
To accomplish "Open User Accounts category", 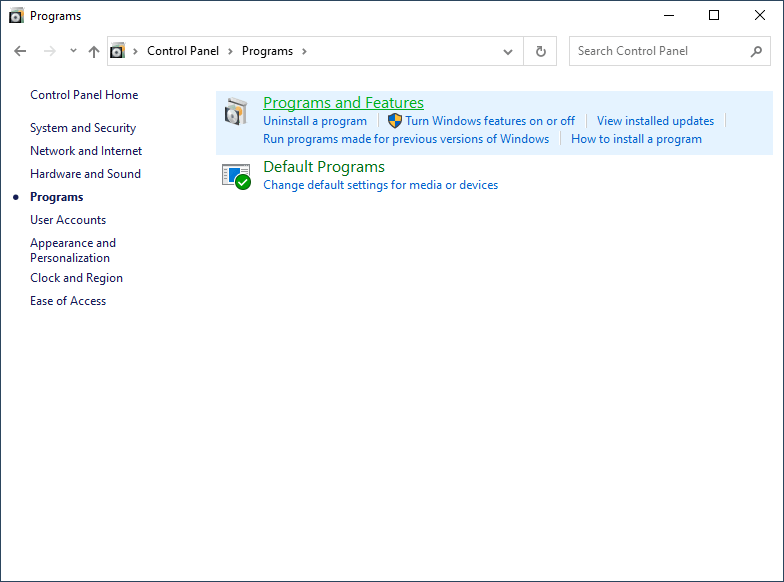I will click(68, 220).
